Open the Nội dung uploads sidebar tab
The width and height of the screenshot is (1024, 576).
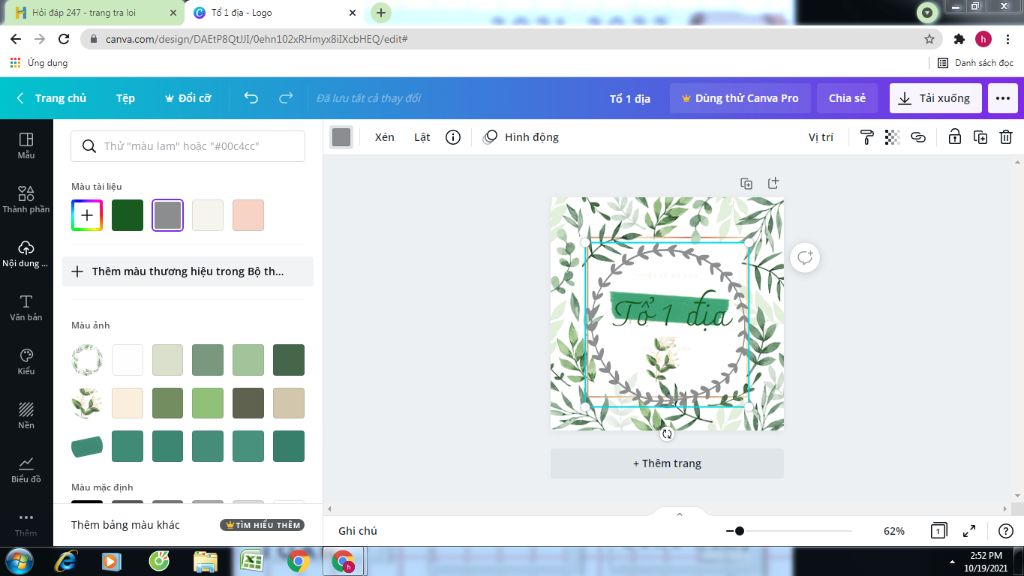26,253
